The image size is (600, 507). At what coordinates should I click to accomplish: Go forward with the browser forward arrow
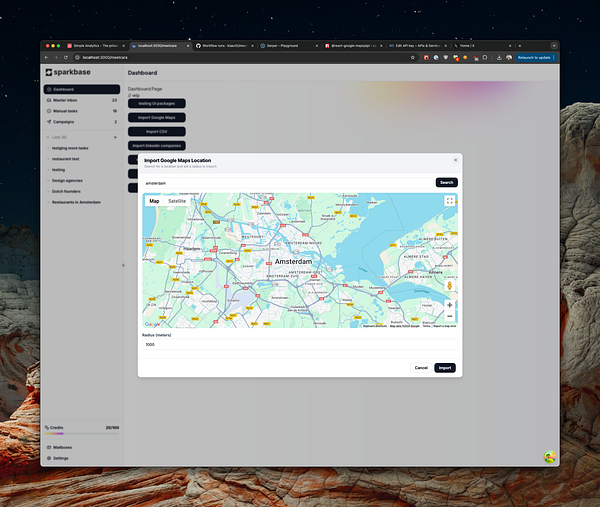click(x=56, y=57)
